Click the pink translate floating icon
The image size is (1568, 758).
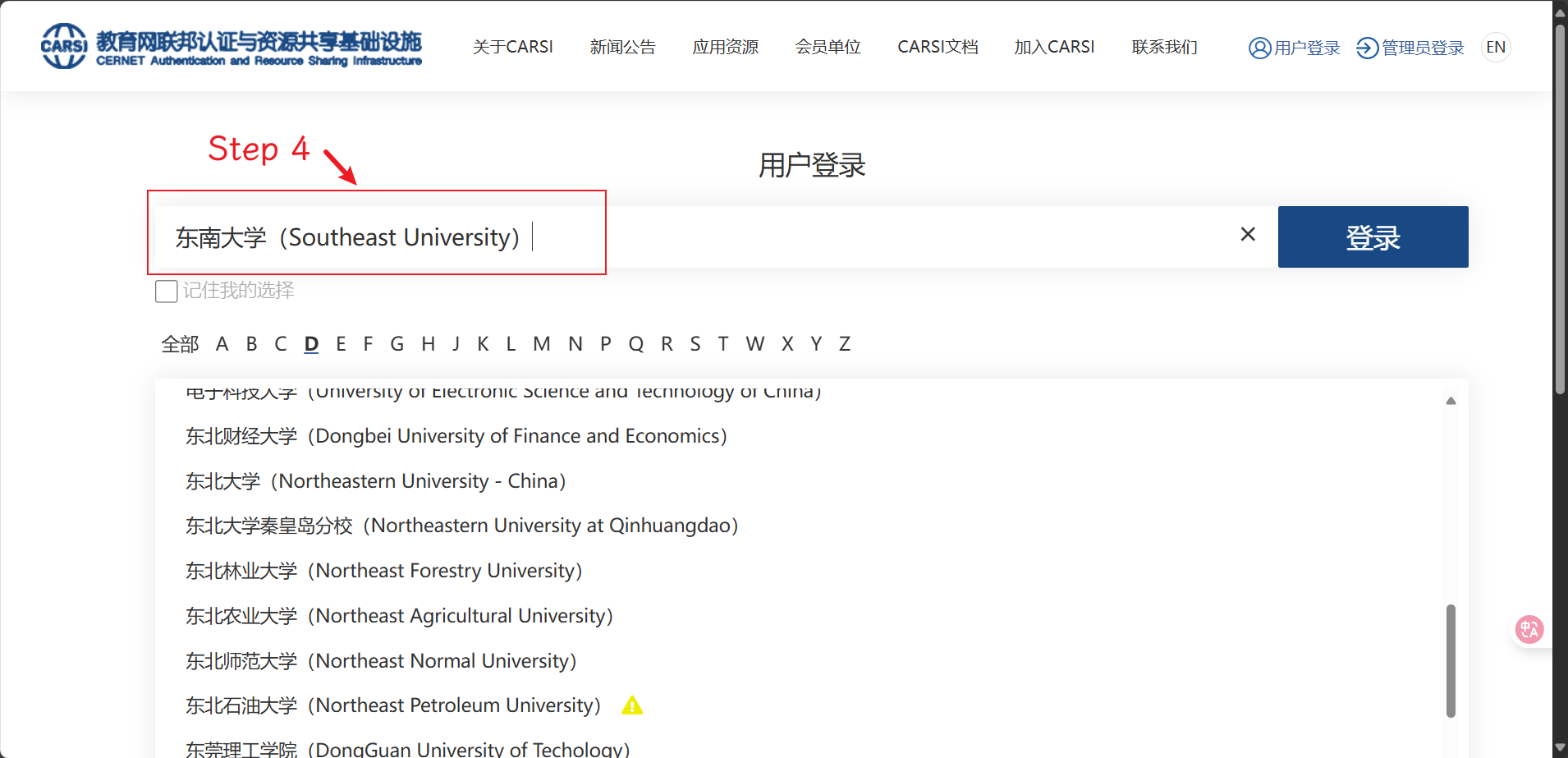coord(1529,630)
